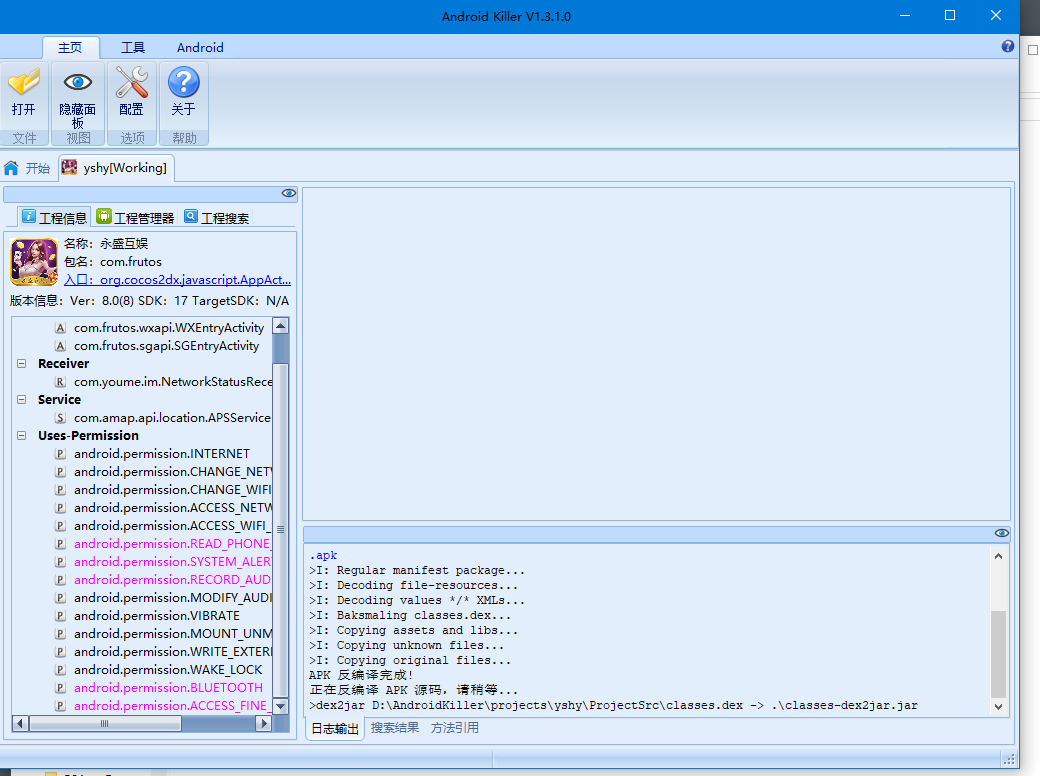Switch to the Android ribbon tab
The height and width of the screenshot is (776, 1040).
(x=199, y=47)
